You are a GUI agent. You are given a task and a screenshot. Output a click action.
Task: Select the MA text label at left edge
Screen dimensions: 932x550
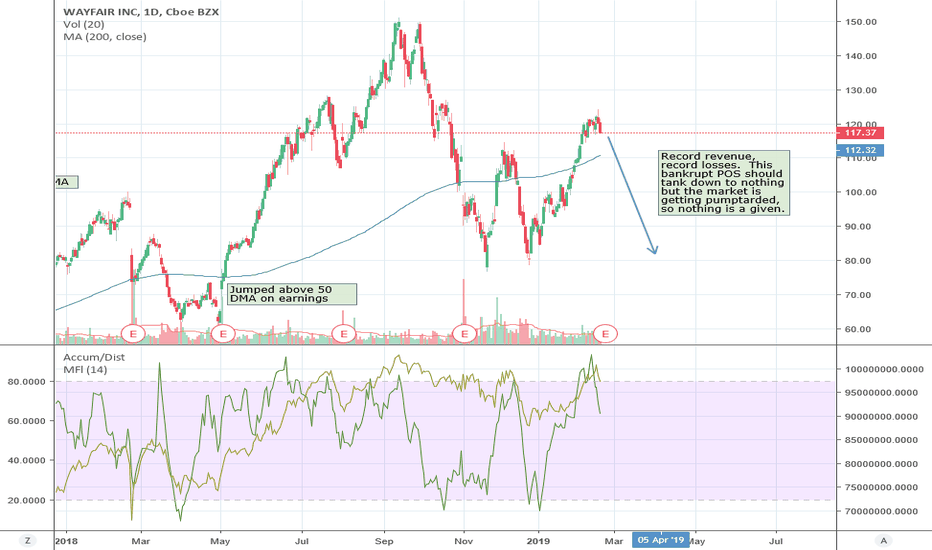(x=65, y=182)
